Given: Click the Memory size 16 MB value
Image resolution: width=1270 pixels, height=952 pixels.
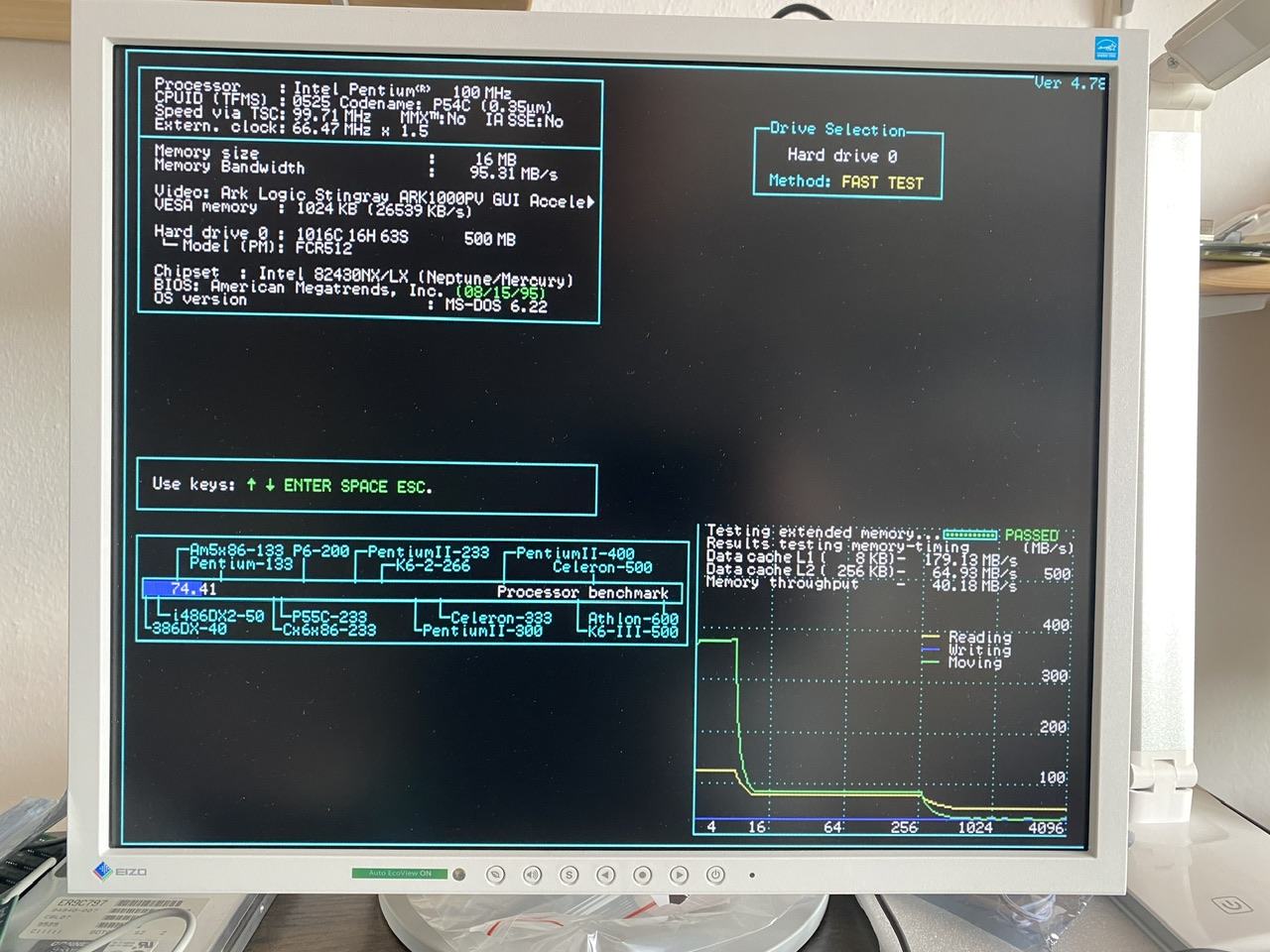Looking at the screenshot, I should click(x=495, y=159).
